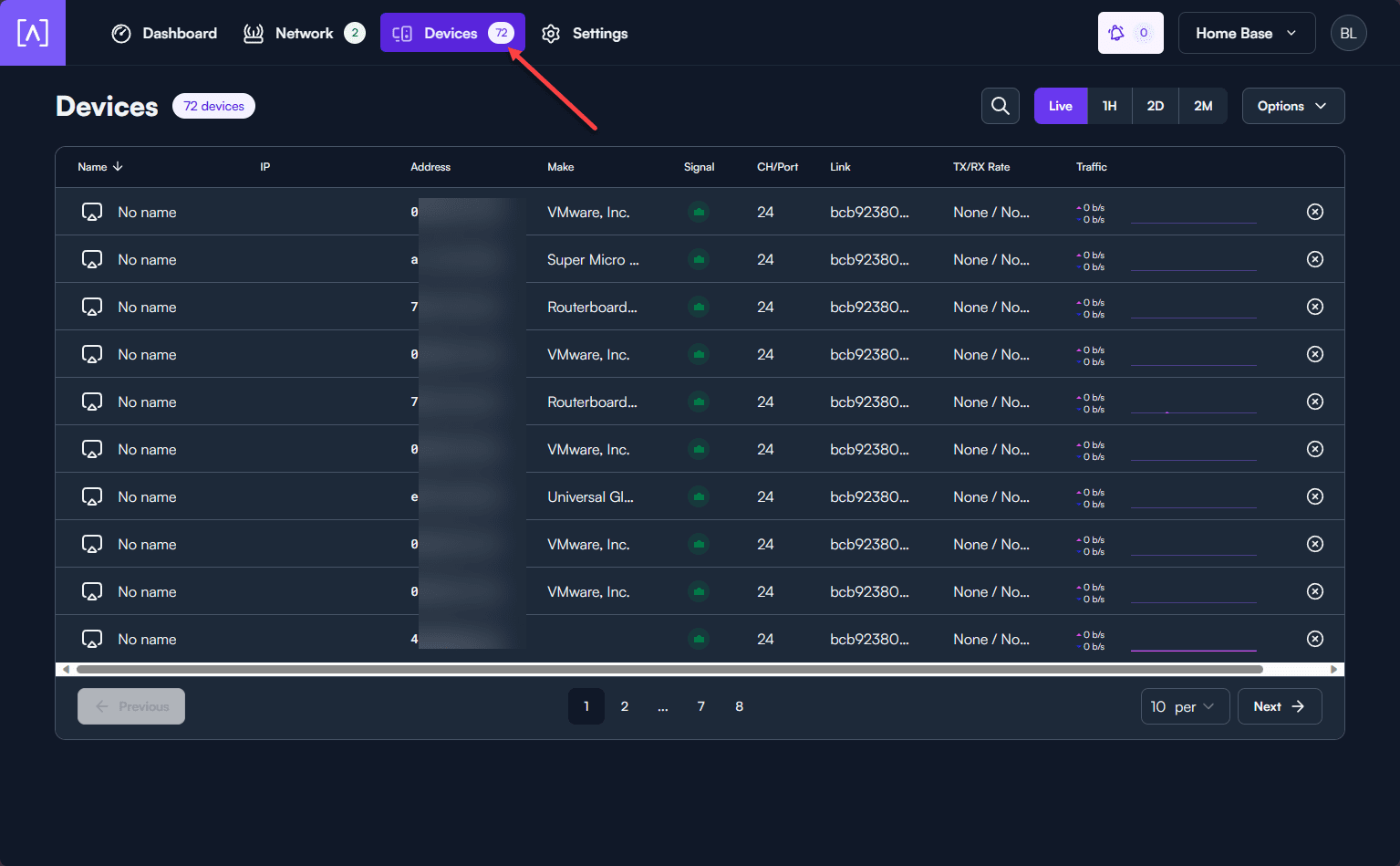Click the Network router icon

254,34
